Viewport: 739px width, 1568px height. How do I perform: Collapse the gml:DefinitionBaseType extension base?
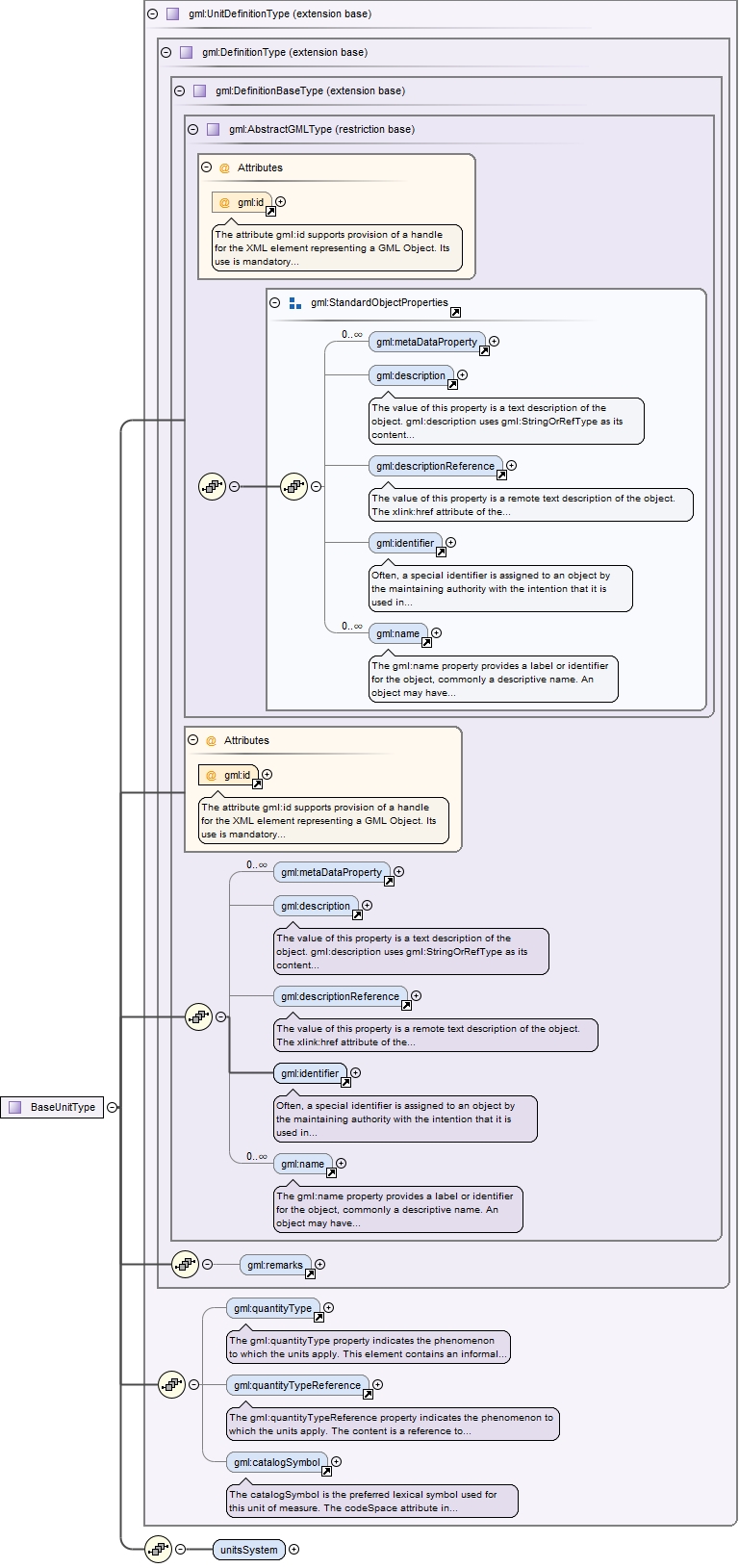[179, 90]
